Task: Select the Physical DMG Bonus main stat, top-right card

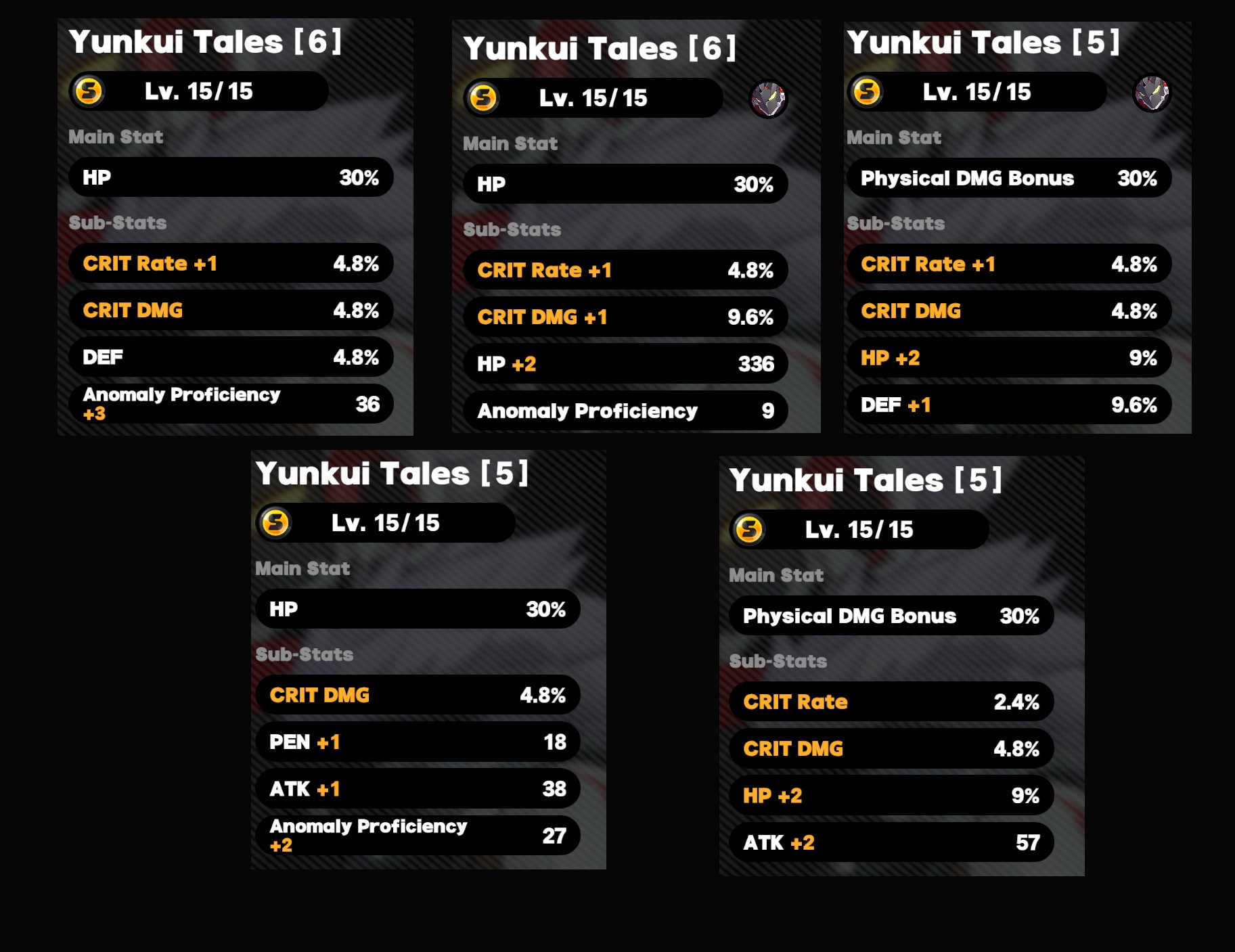Action: coord(1009,178)
